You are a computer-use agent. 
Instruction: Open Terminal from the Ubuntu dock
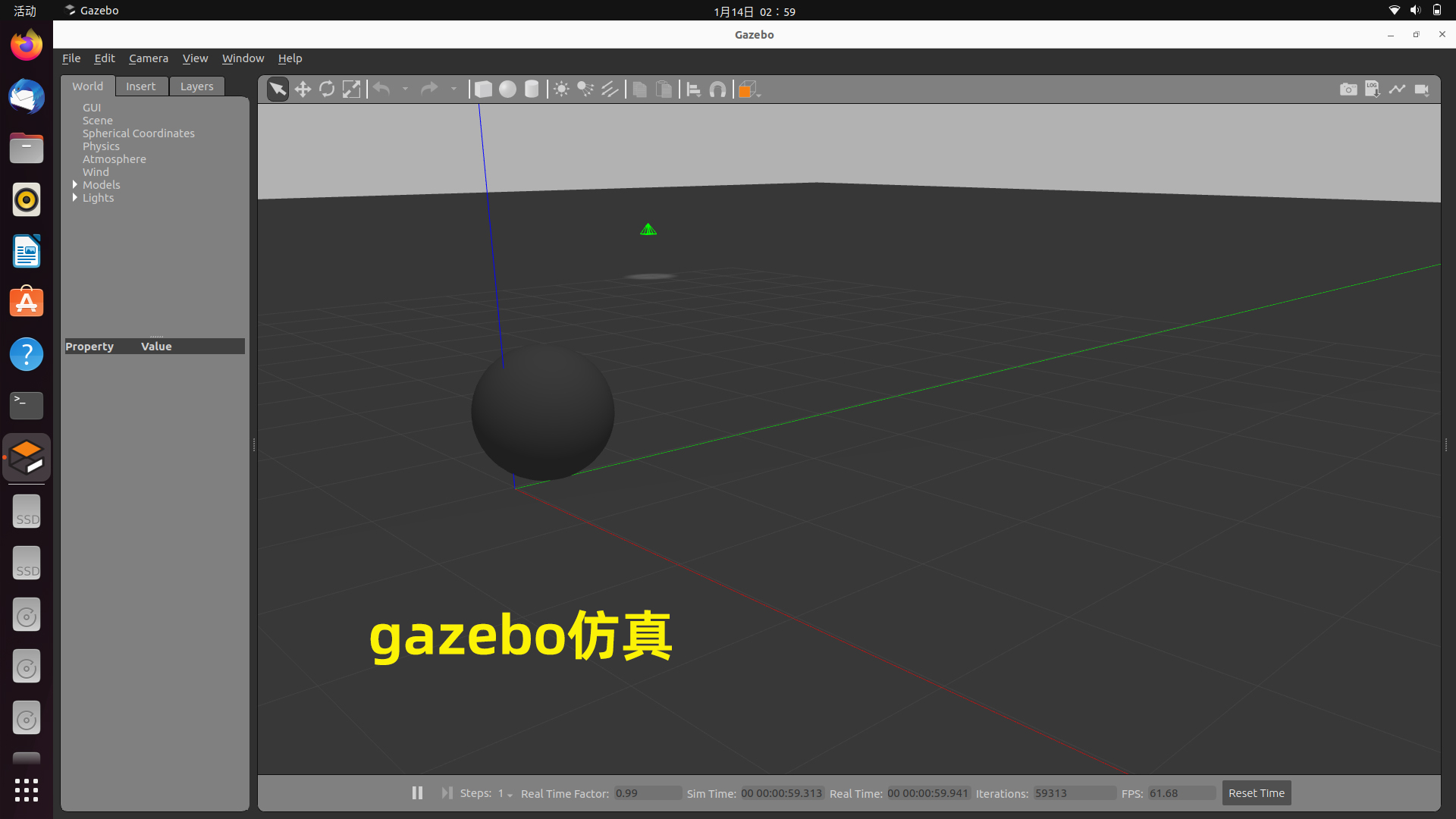click(27, 405)
